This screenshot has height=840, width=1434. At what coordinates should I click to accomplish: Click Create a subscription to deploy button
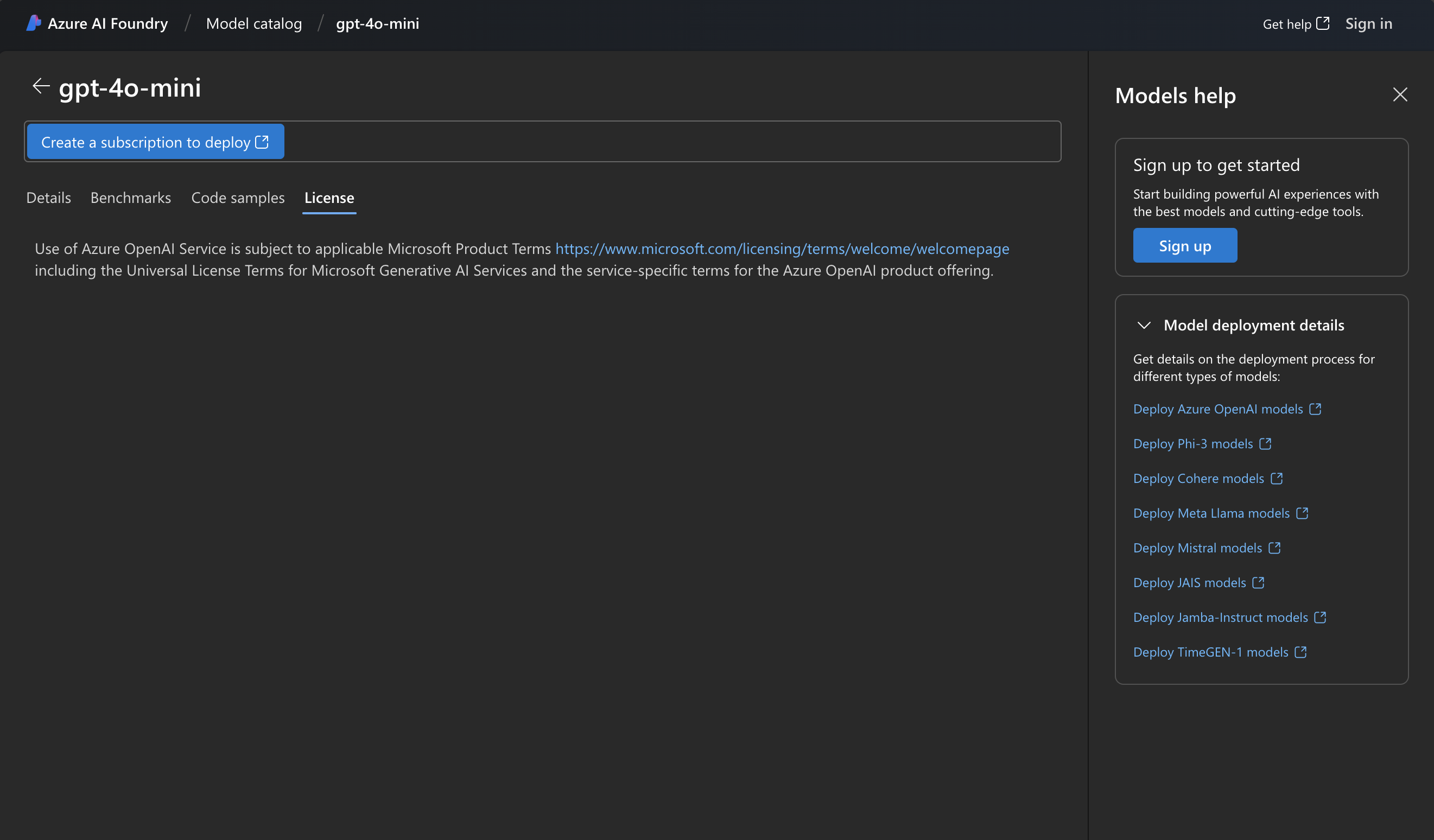pyautogui.click(x=155, y=142)
